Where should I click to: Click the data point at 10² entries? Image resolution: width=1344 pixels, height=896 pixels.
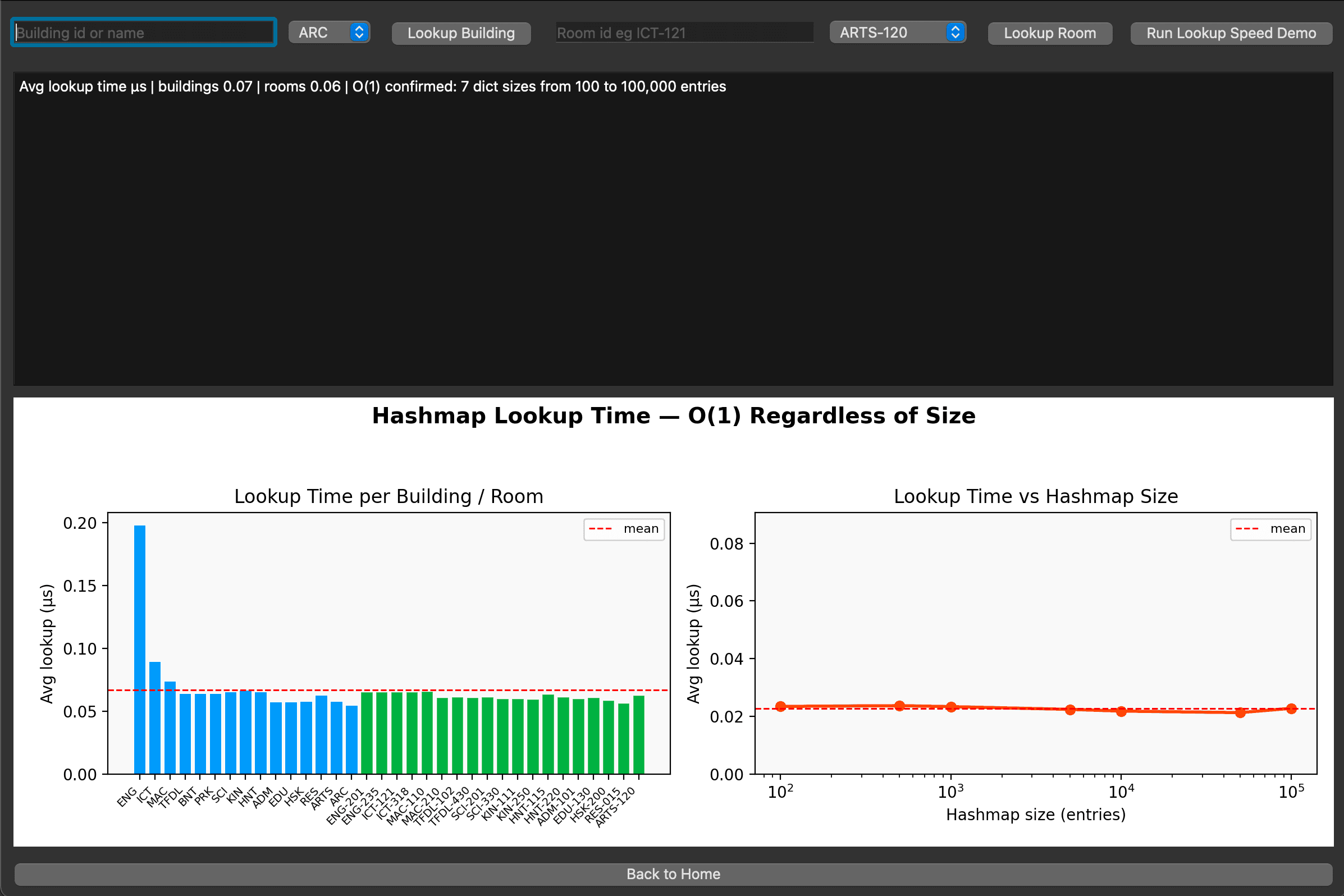pyautogui.click(x=780, y=706)
